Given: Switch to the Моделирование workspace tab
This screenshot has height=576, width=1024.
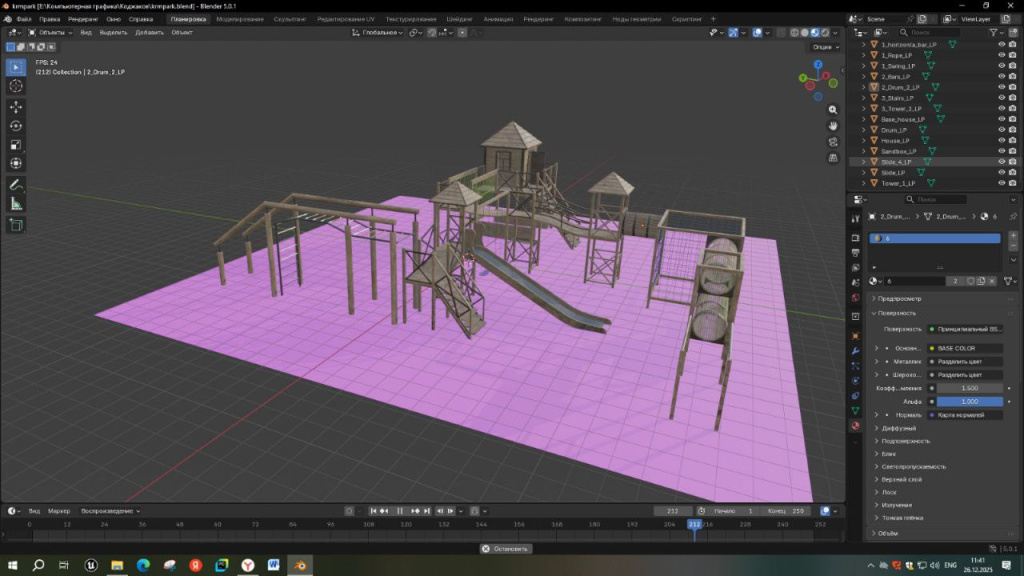Looking at the screenshot, I should click(x=240, y=19).
